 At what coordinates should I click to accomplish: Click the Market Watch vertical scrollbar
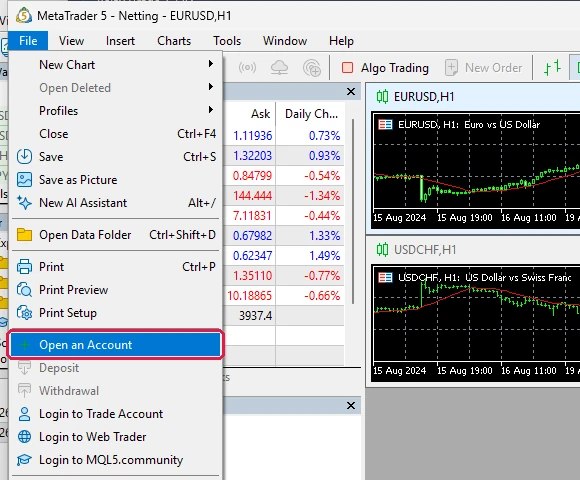pos(353,212)
